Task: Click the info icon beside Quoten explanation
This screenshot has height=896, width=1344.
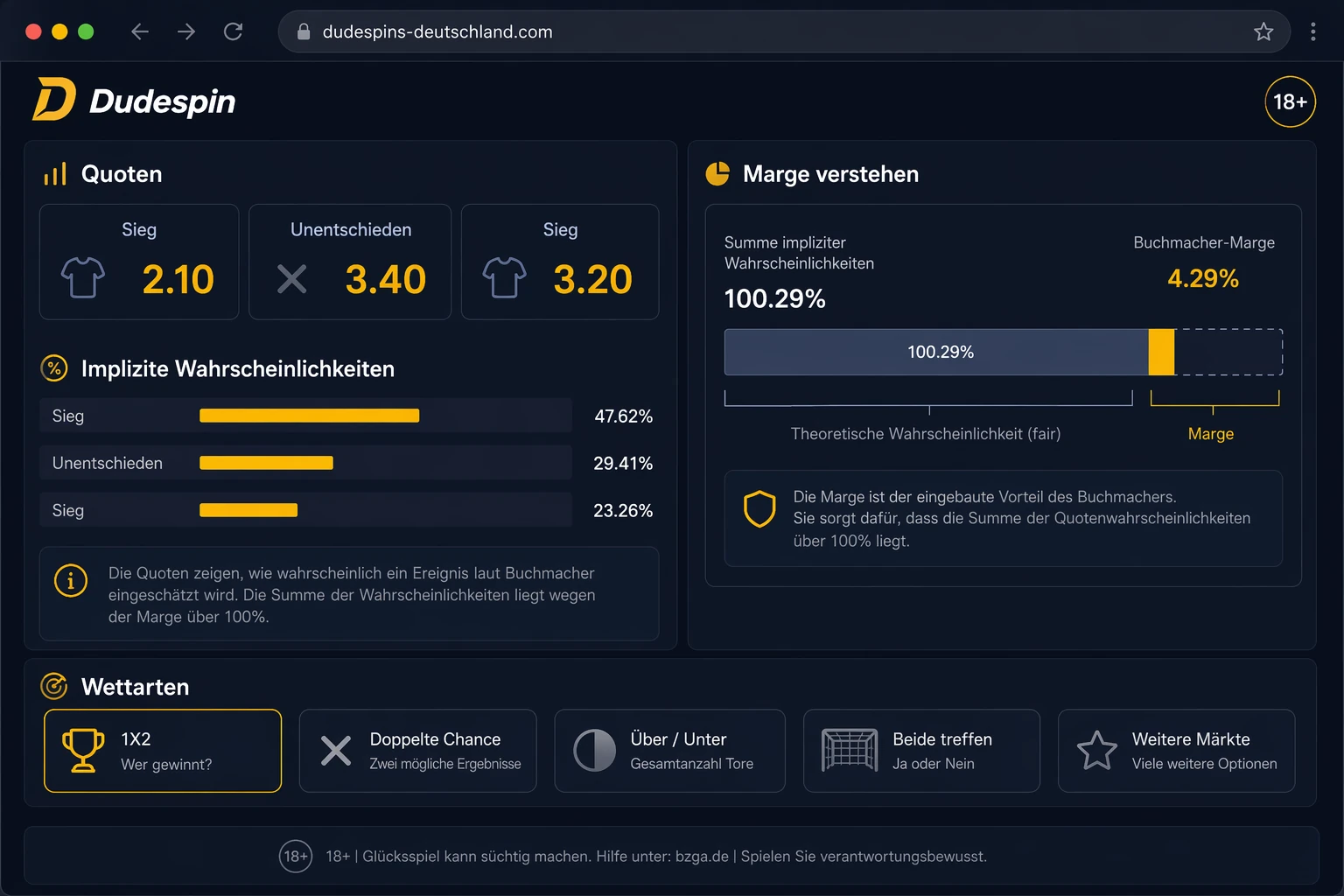Action: tap(71, 580)
